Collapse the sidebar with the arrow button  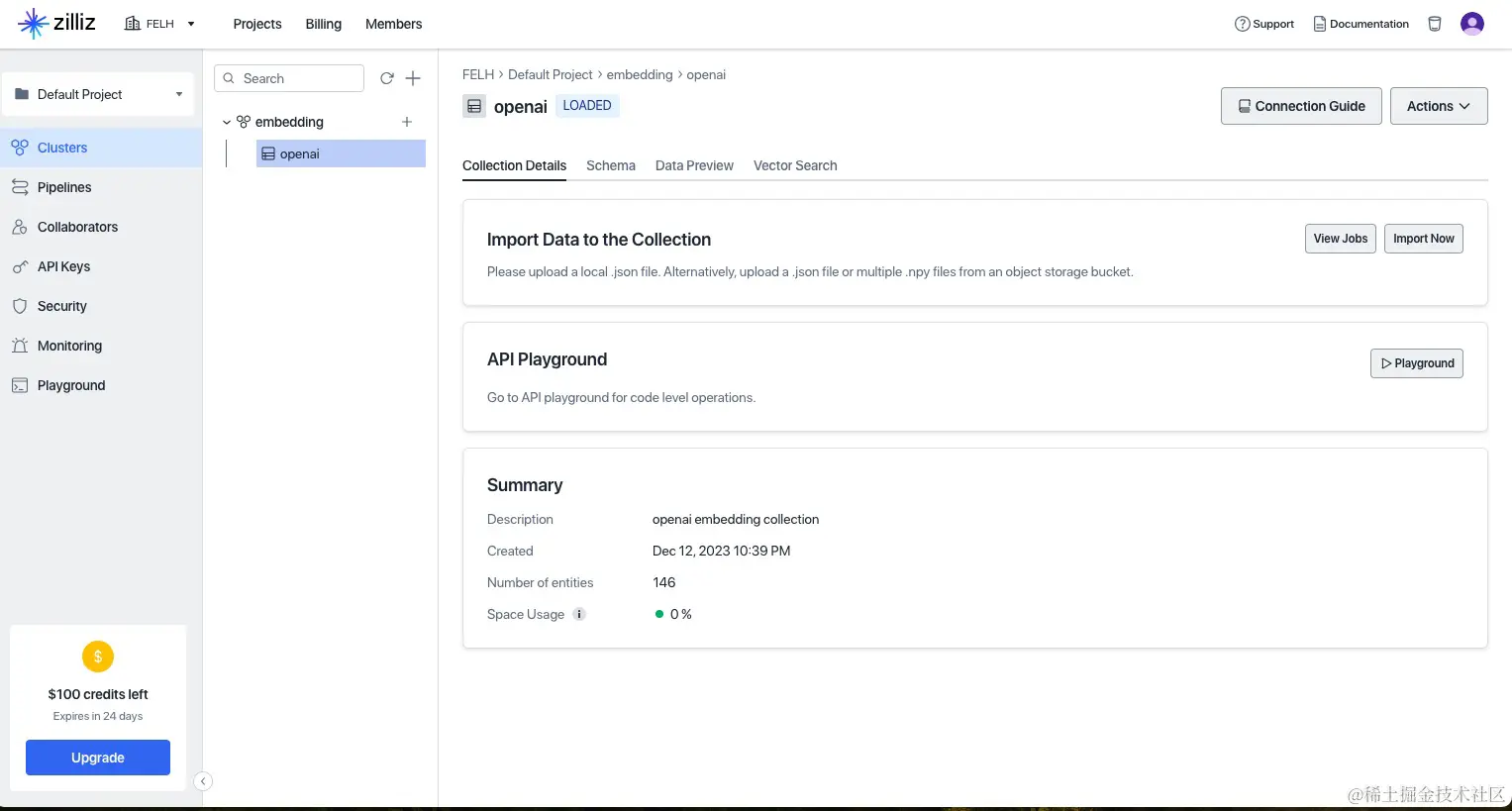click(x=203, y=781)
